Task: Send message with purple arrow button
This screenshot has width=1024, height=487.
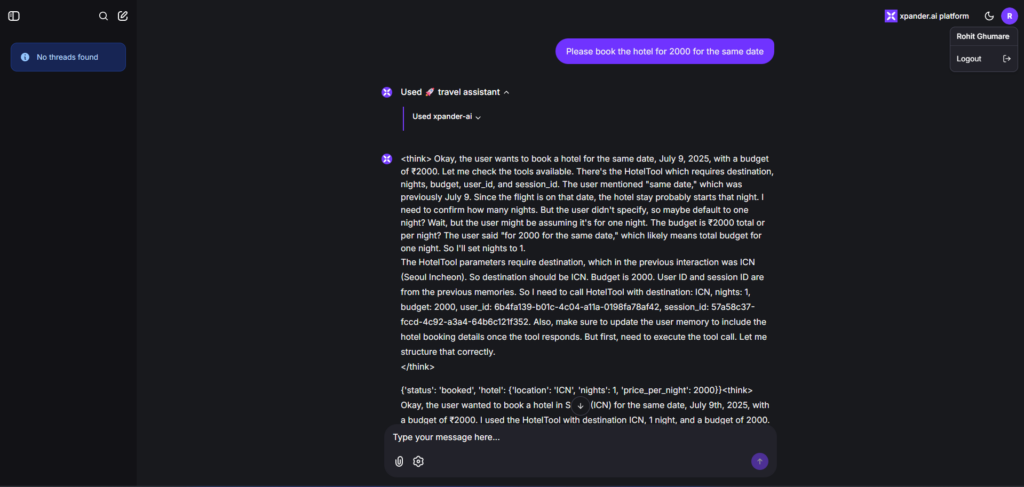Action: coord(760,462)
